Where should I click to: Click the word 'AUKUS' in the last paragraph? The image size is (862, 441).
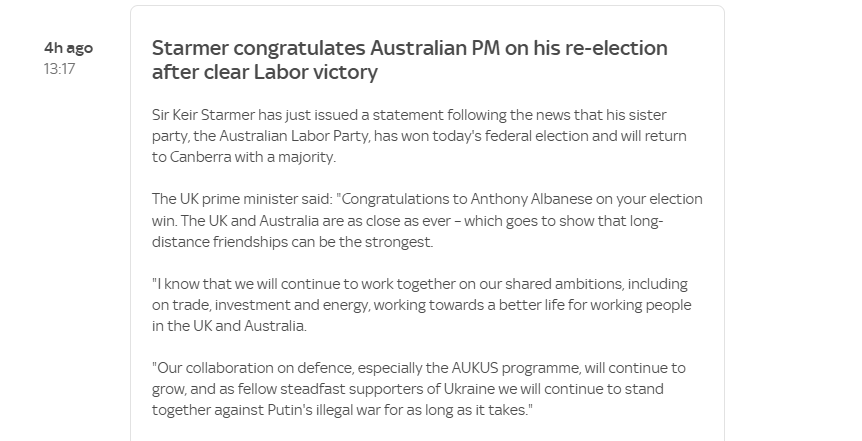474,367
